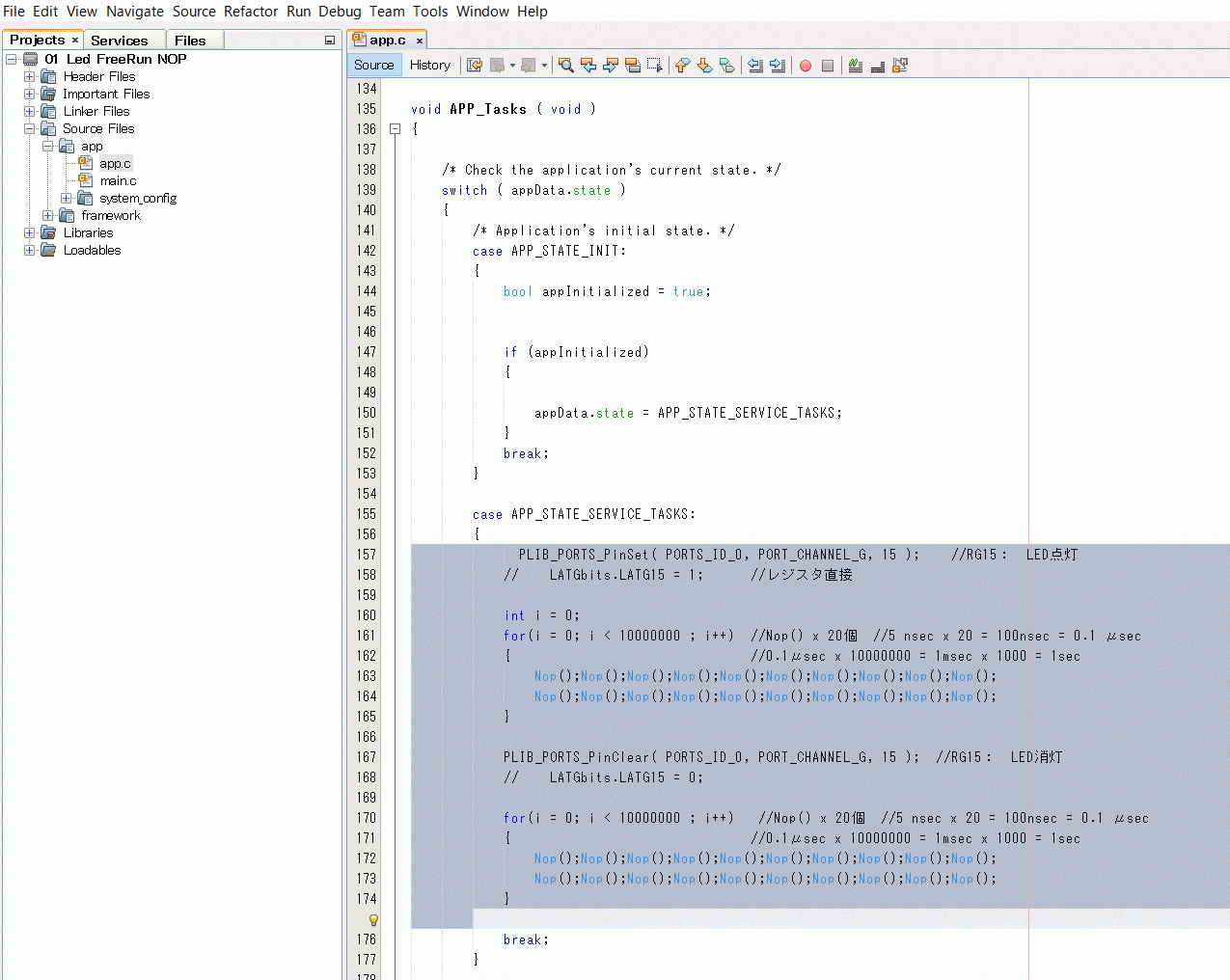Collapse the Source Files folder
1230x980 pixels.
[x=30, y=128]
